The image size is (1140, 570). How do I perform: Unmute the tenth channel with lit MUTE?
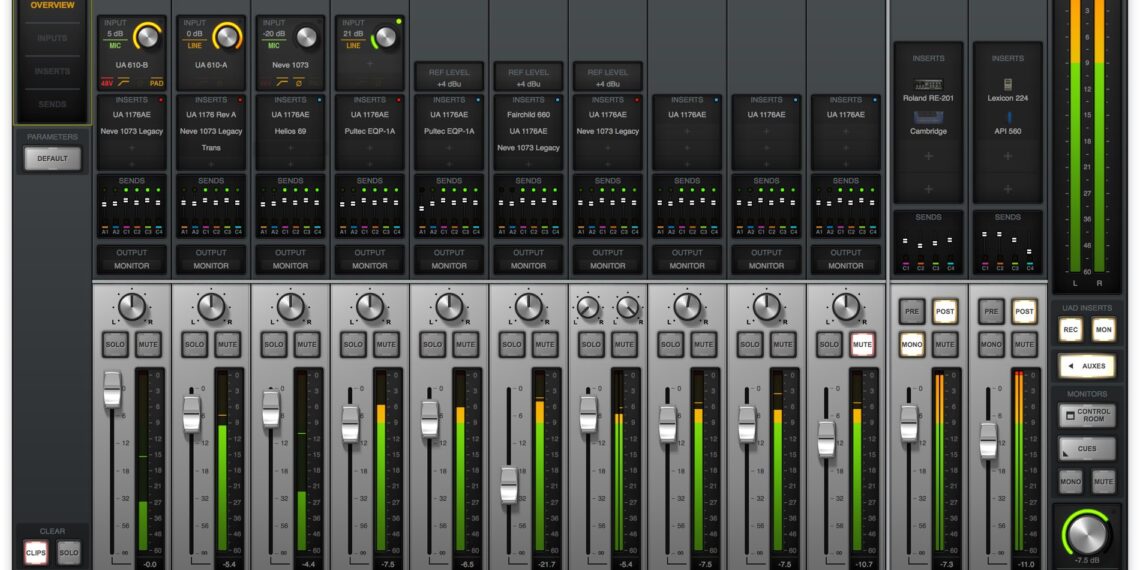(862, 345)
